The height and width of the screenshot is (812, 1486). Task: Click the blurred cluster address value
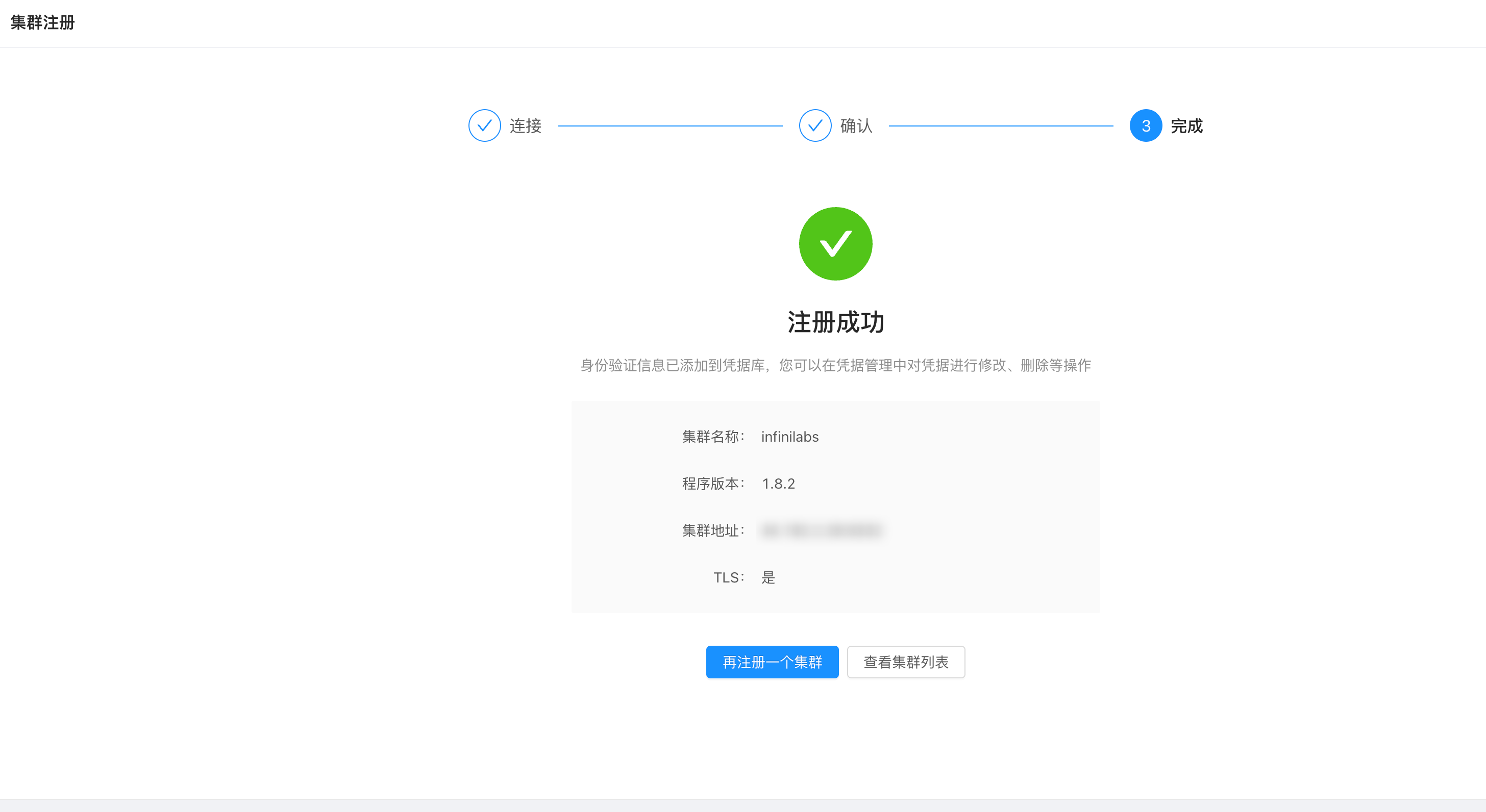pos(822,530)
